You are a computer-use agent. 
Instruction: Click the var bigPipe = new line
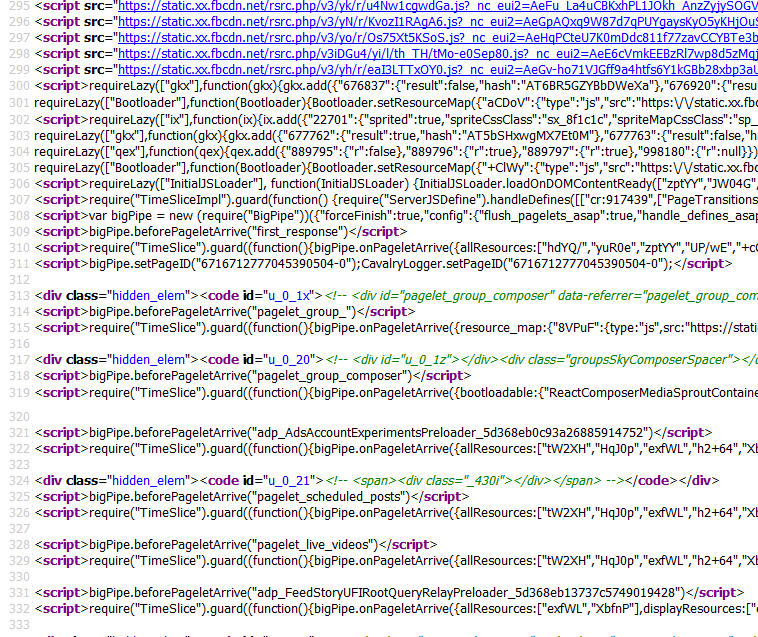click(396, 216)
